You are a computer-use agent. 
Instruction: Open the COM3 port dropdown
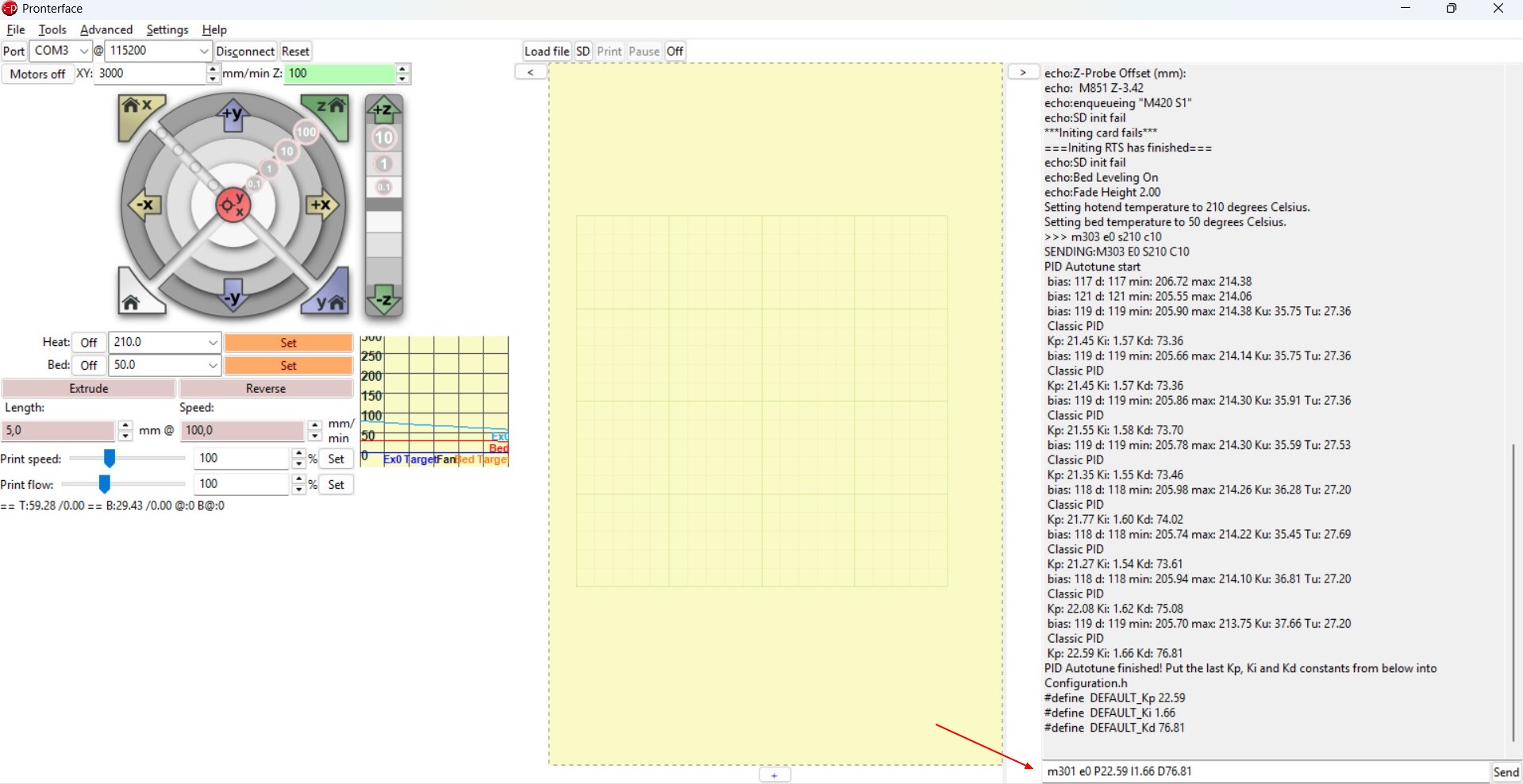[83, 51]
